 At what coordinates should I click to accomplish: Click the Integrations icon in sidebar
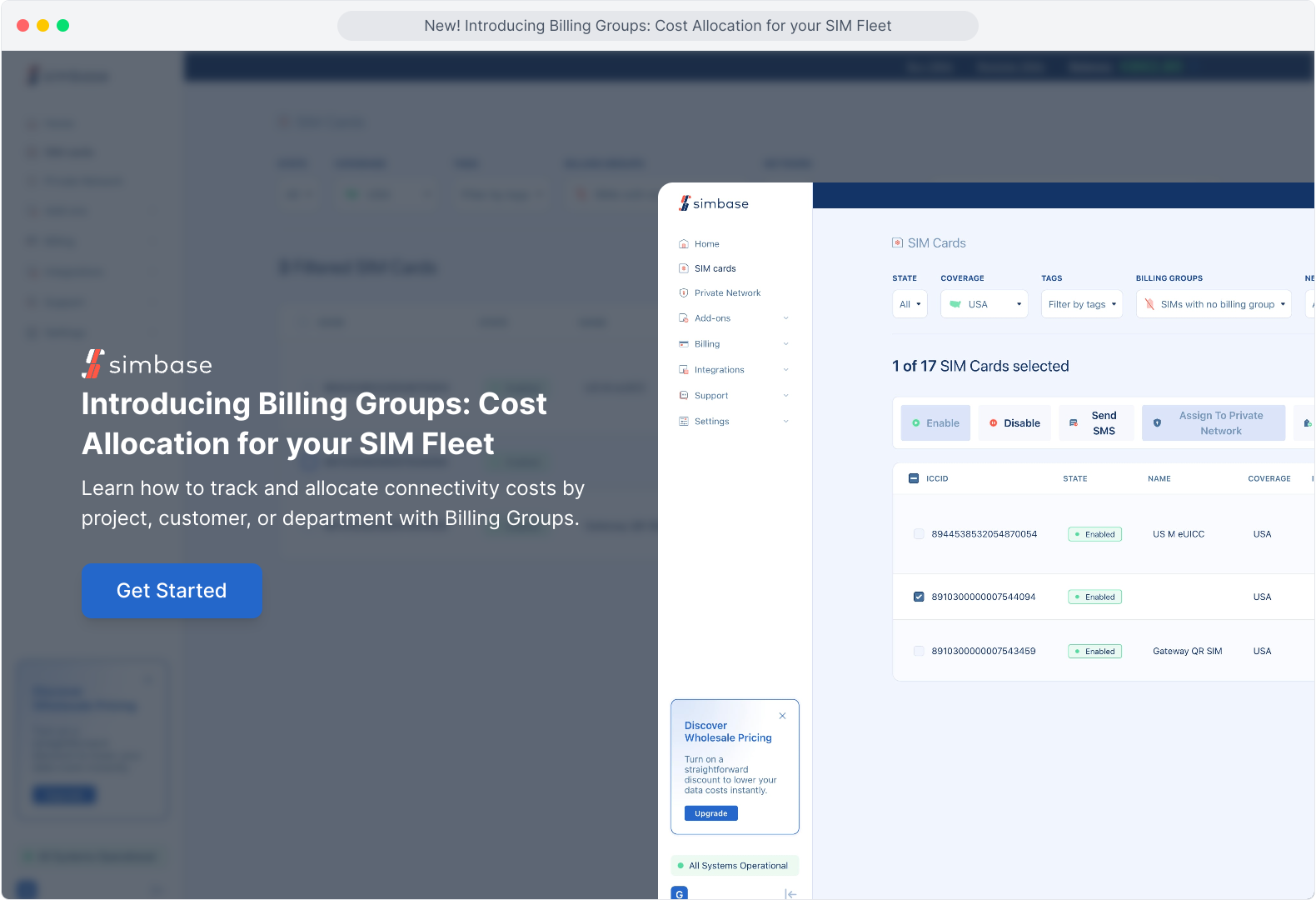click(684, 370)
